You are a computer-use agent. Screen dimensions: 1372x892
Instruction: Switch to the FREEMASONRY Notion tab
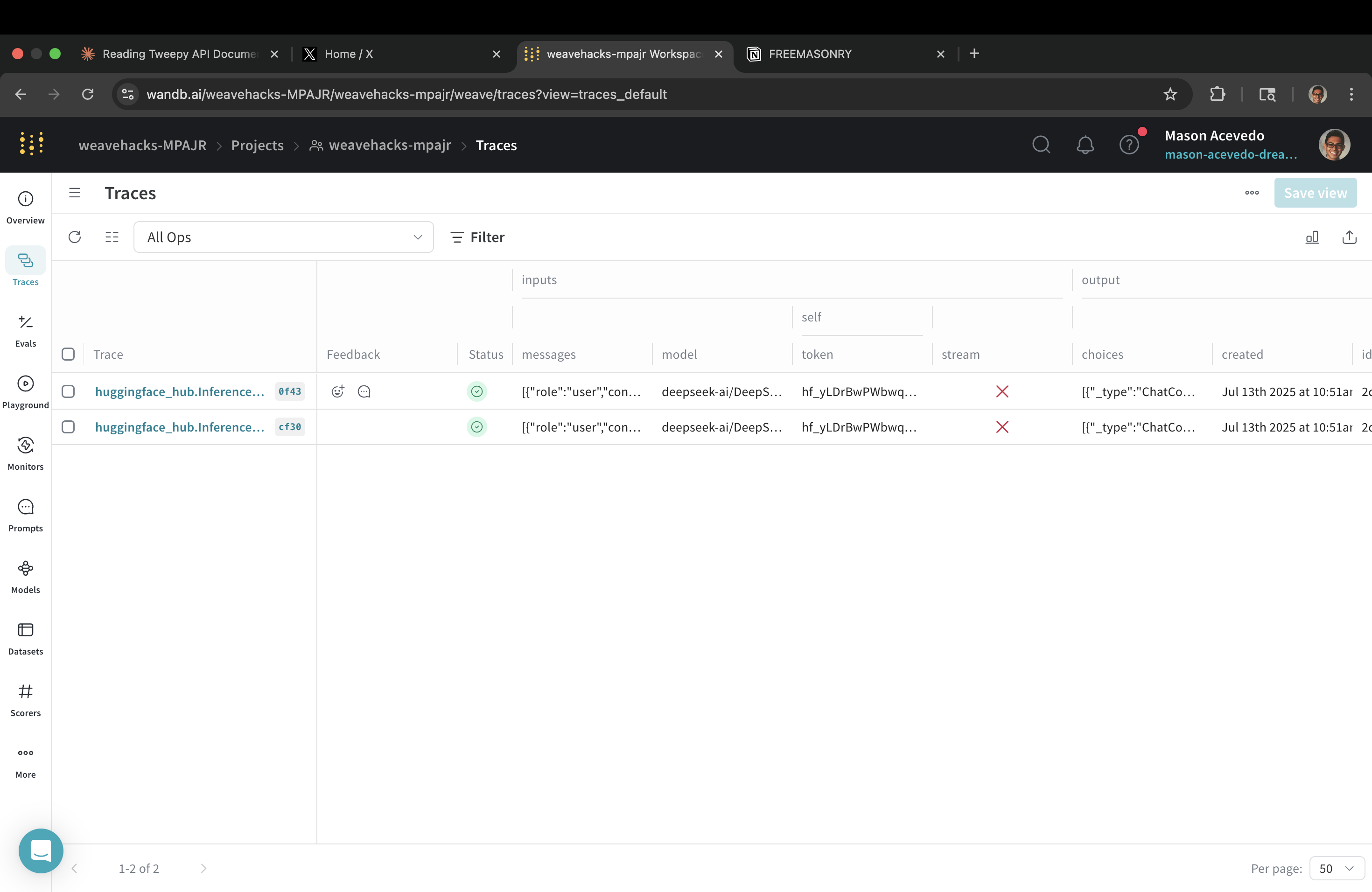809,54
